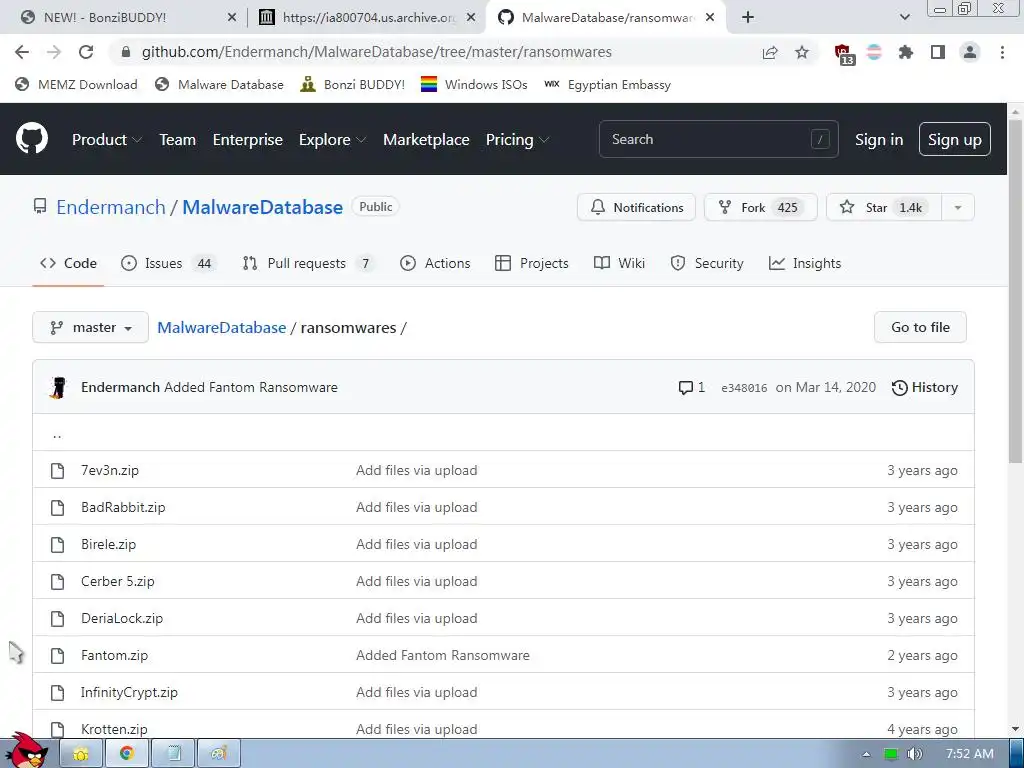Click the History clock icon link
1024x768 pixels.
[x=925, y=387]
